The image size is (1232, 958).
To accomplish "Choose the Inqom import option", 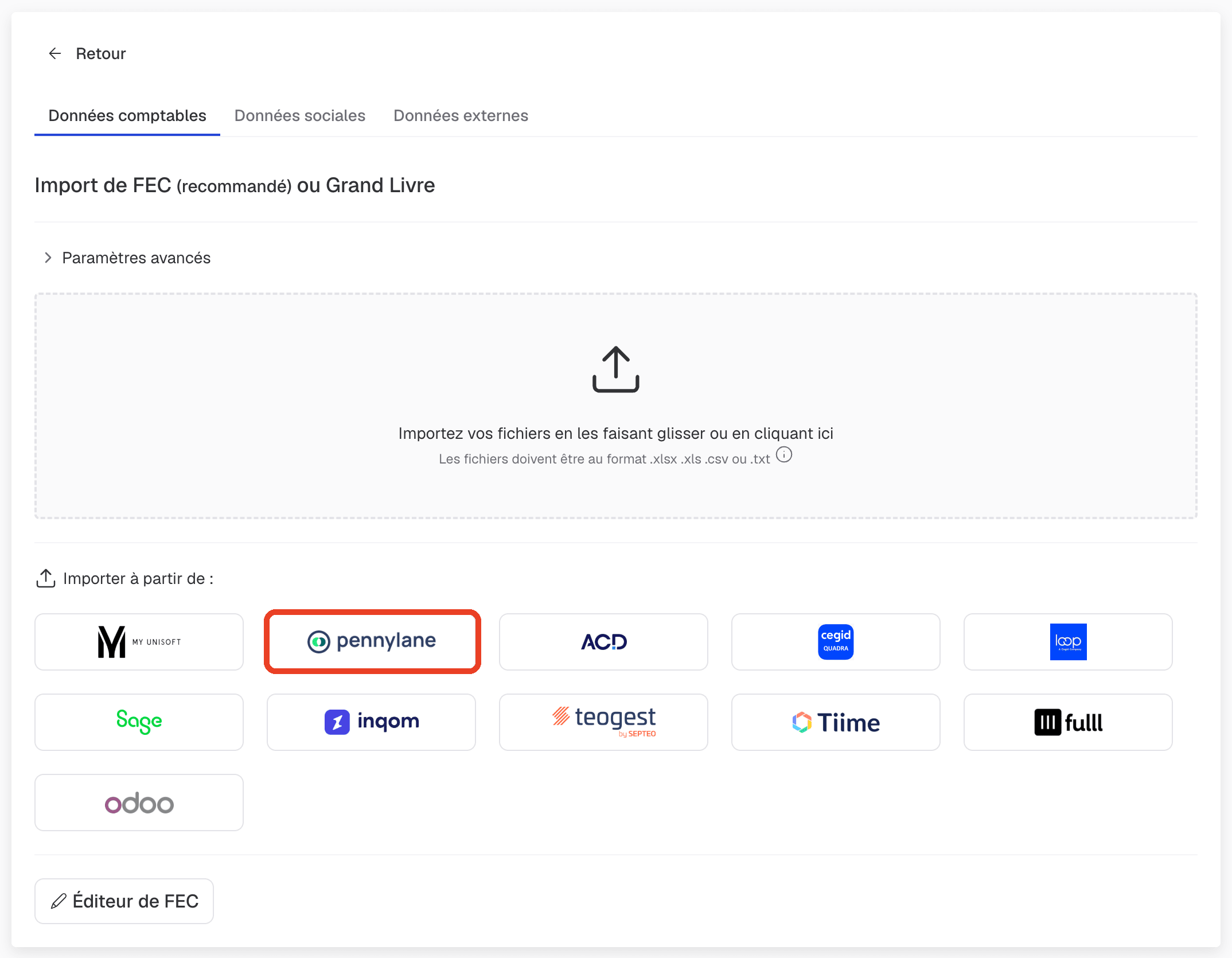I will (372, 722).
